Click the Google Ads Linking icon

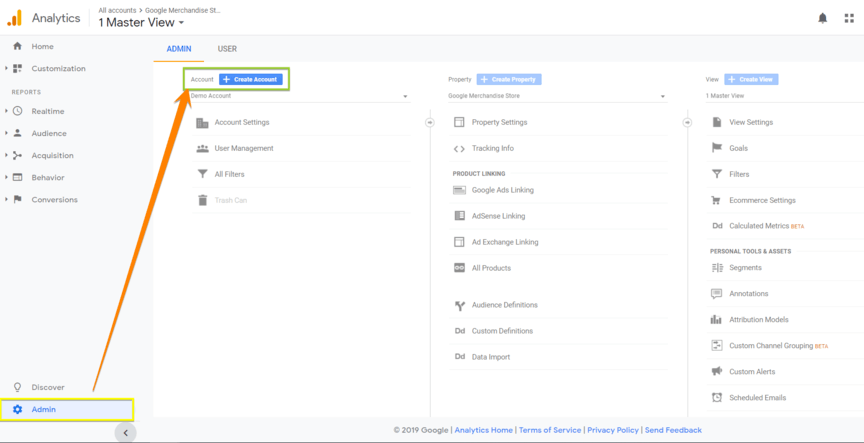coord(459,190)
